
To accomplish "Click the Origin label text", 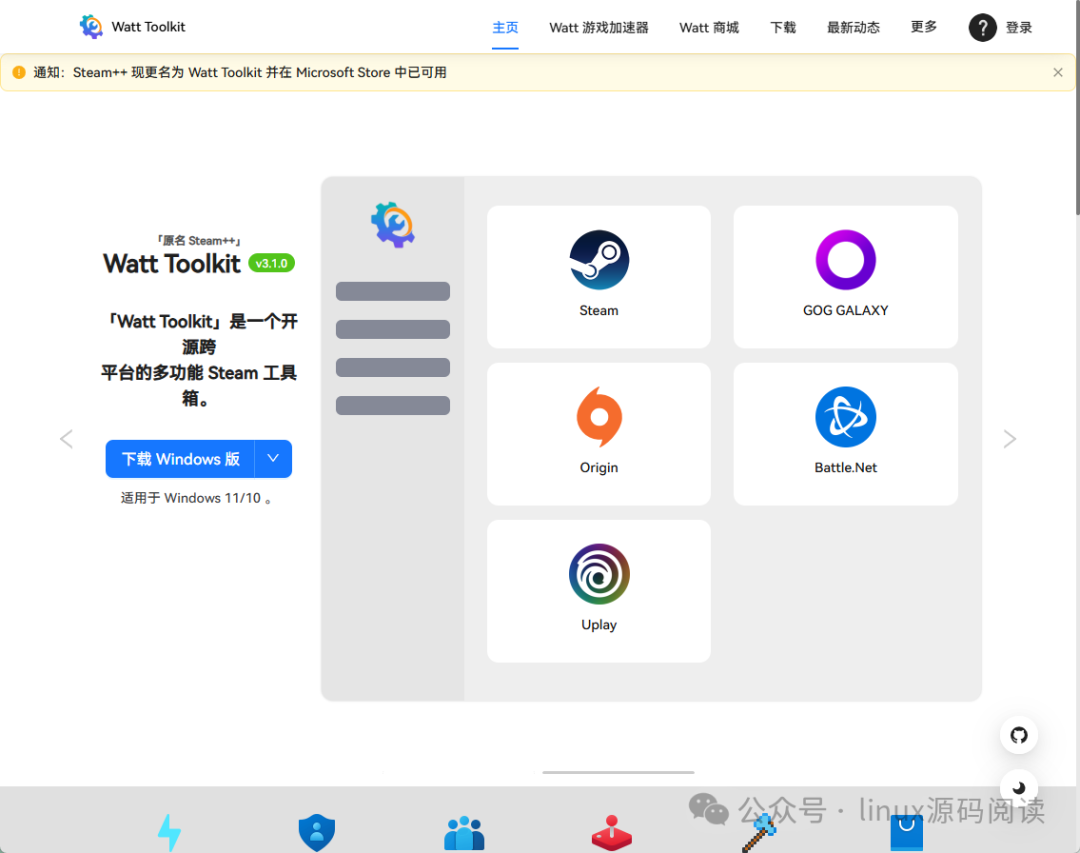I will tap(599, 468).
